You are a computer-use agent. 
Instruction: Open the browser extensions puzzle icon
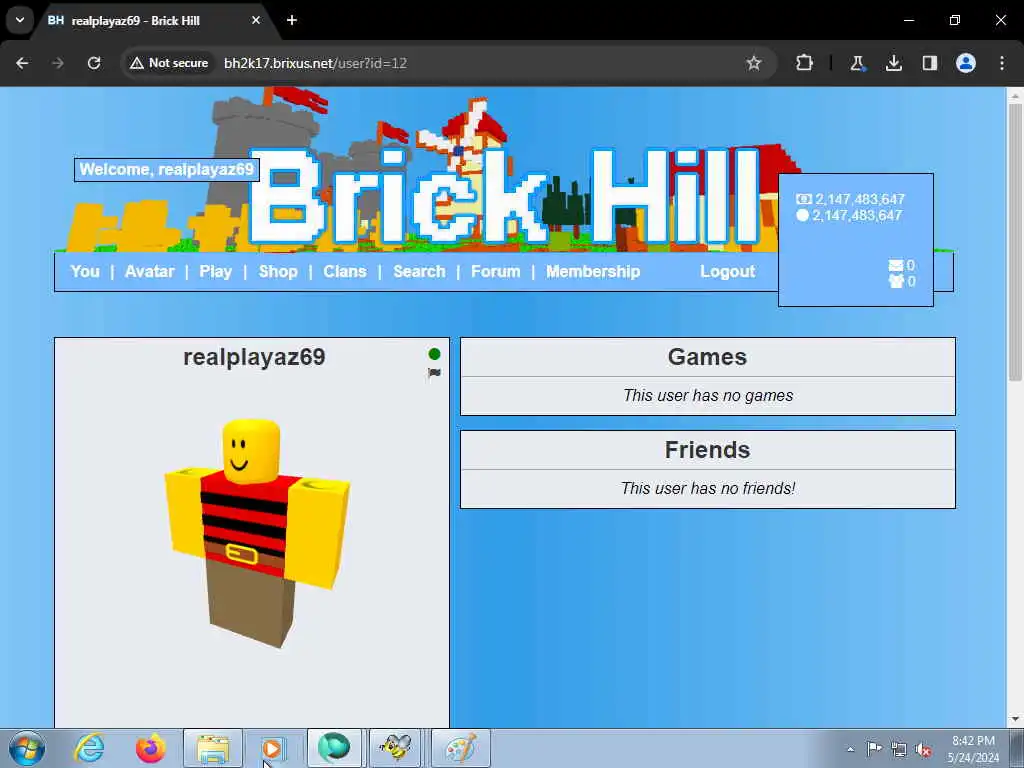coord(805,63)
